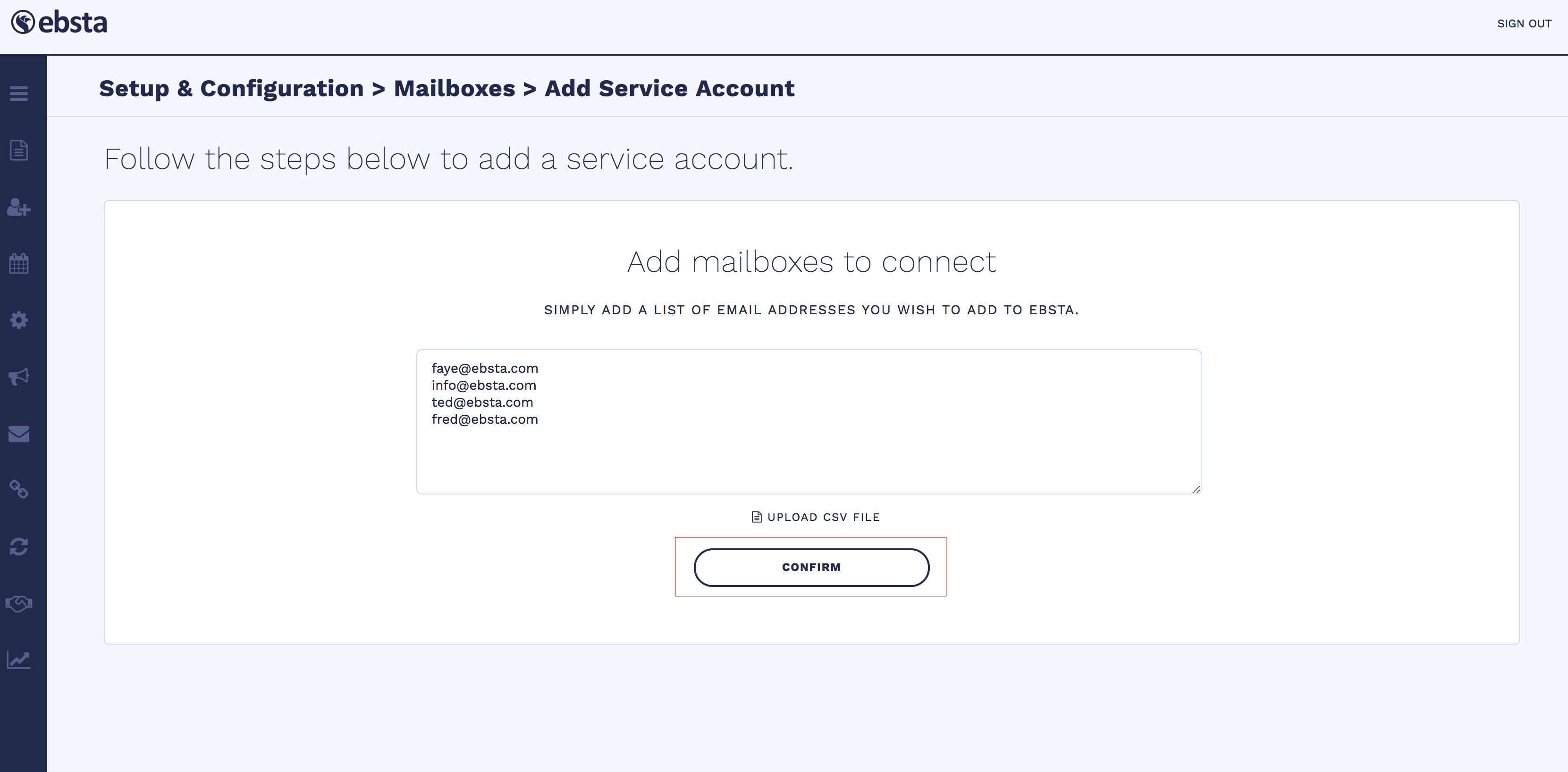1568x772 pixels.
Task: Select the megaphone icon in sidebar
Action: click(19, 377)
